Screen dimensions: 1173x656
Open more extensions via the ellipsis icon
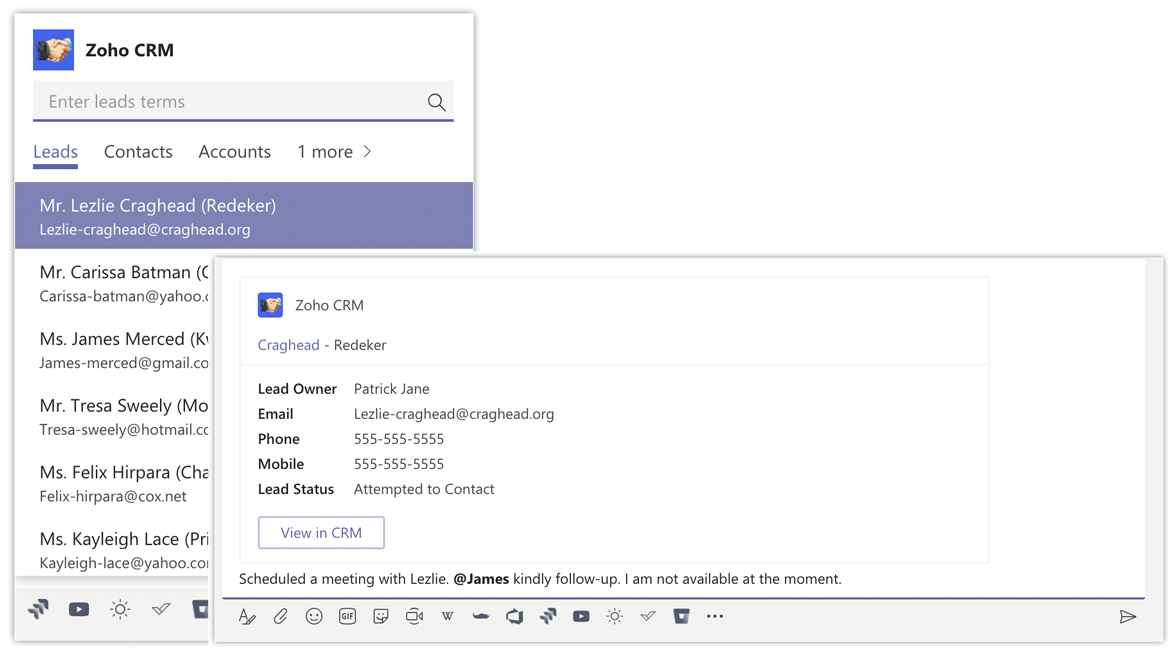pyautogui.click(x=715, y=616)
